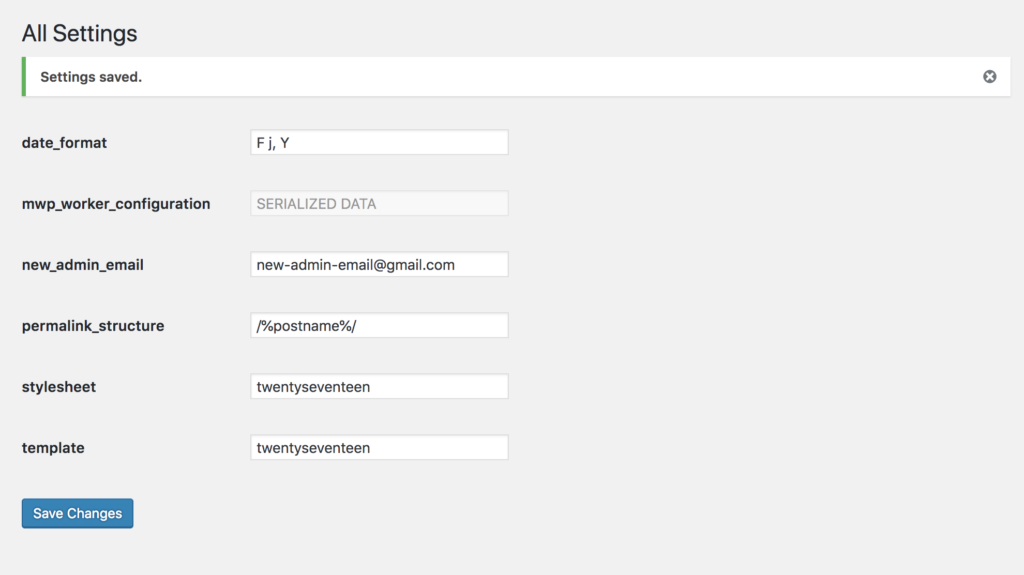
Task: Click the new_admin_email label
Action: (x=83, y=265)
